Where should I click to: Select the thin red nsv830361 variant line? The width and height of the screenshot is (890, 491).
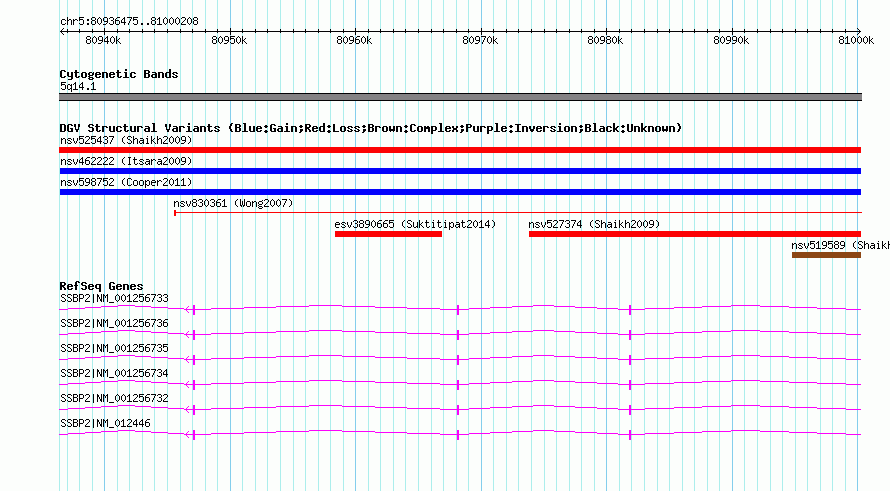click(518, 213)
